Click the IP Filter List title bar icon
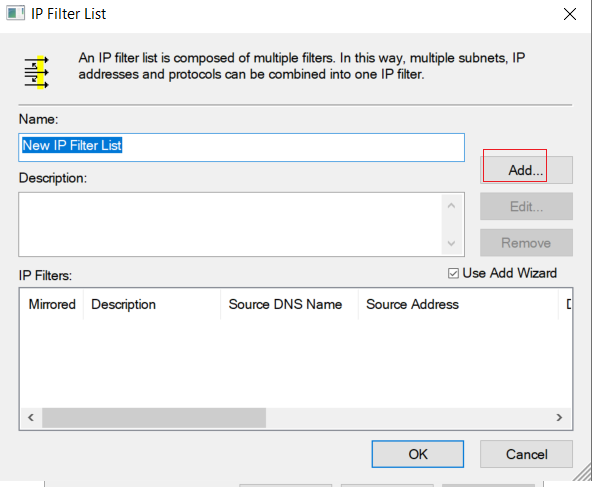 point(16,14)
